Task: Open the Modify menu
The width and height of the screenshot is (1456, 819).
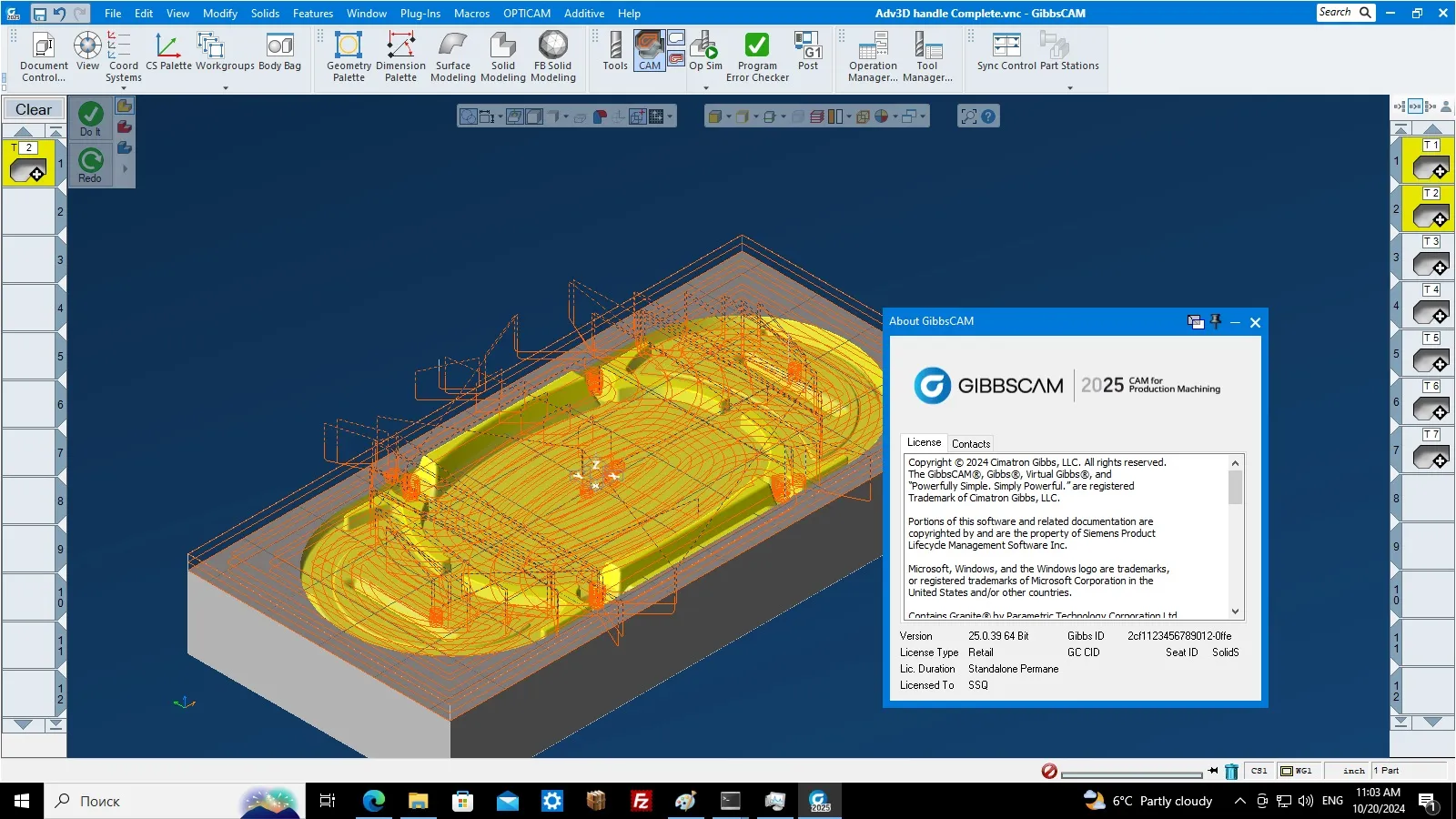Action: coord(220,14)
